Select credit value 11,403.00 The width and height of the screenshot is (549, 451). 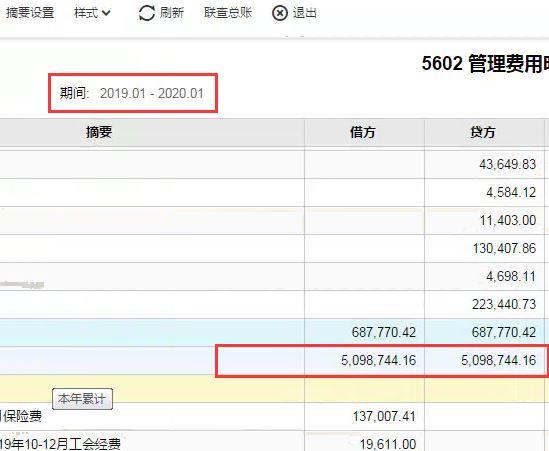508,220
